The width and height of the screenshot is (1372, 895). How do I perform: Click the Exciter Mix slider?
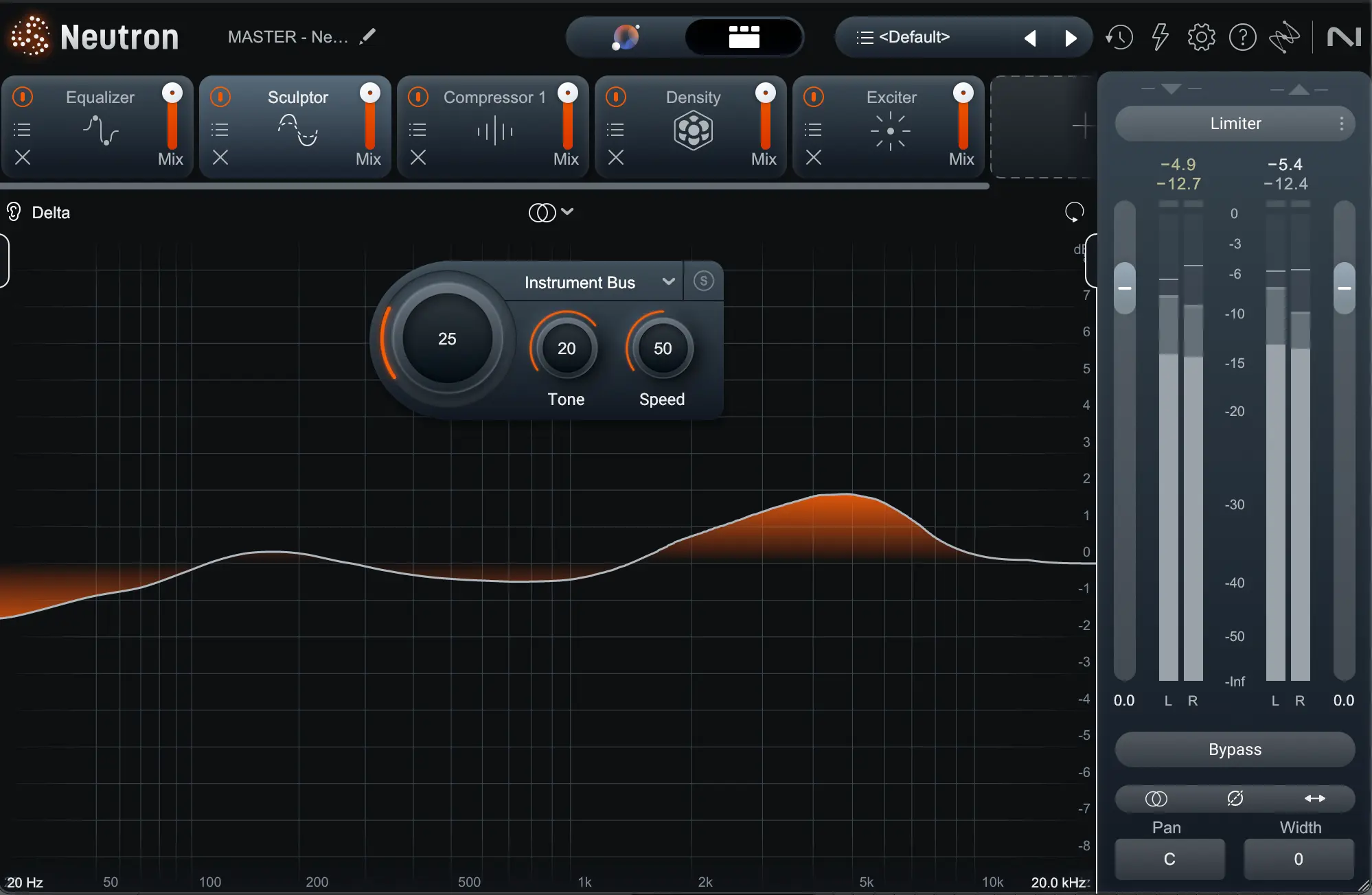(x=963, y=117)
